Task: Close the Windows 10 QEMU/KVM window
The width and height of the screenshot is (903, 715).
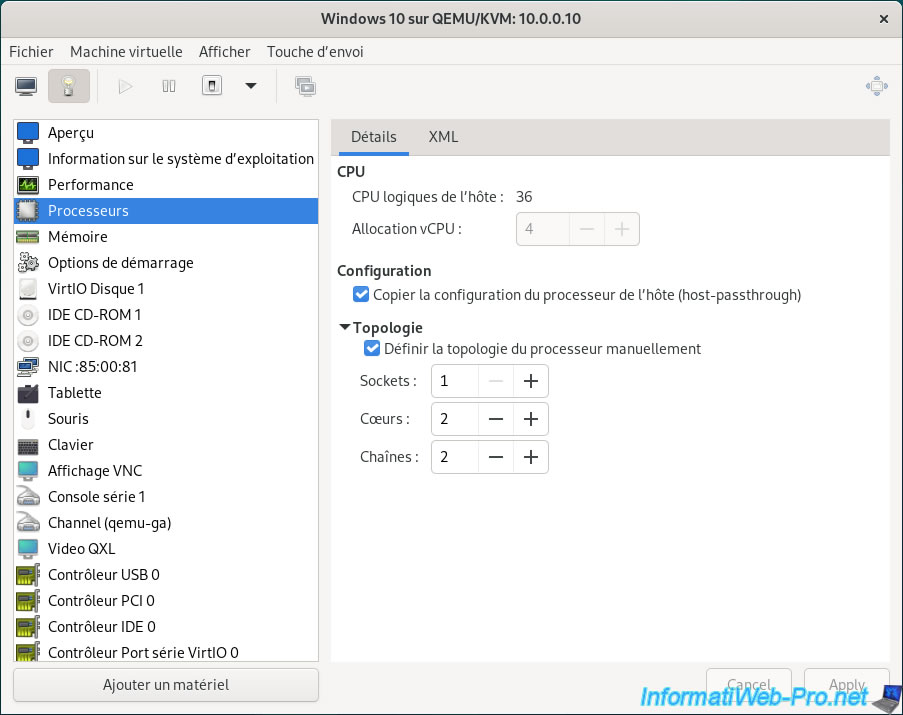Action: tap(884, 19)
